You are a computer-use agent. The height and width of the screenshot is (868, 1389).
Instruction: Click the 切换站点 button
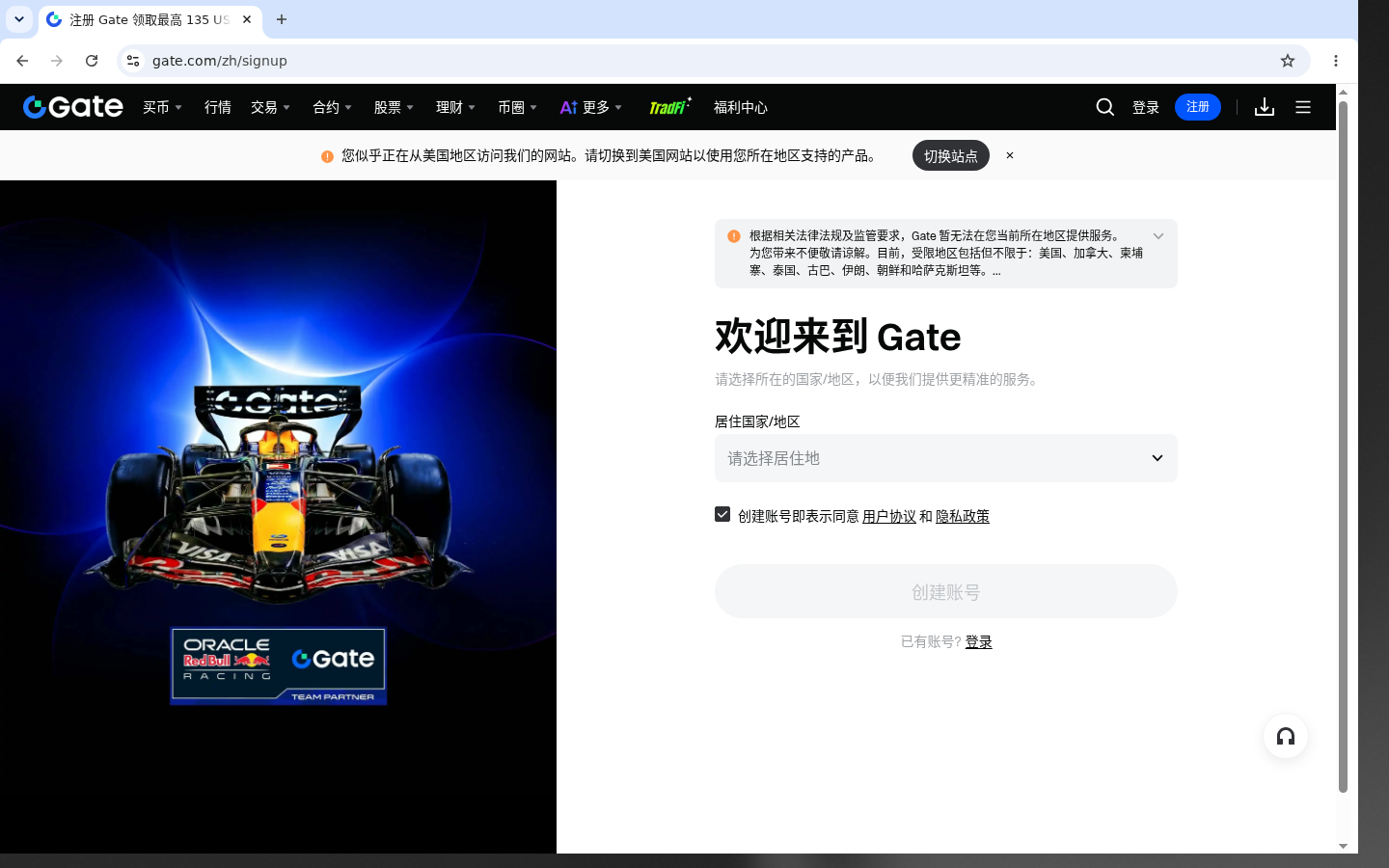[x=951, y=155]
